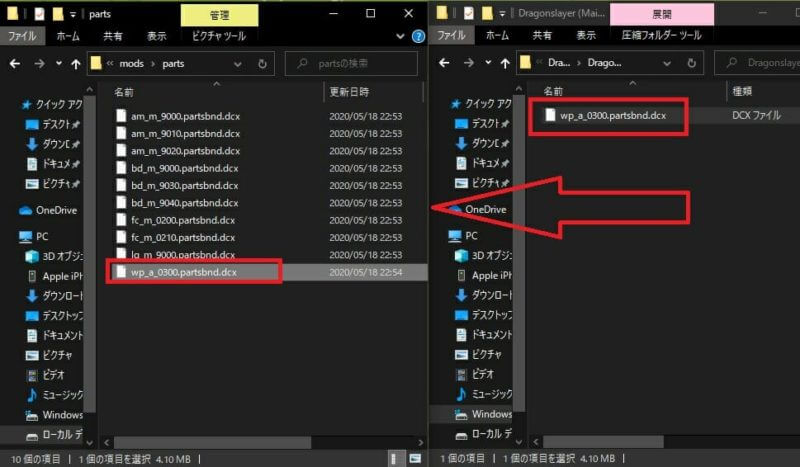Click horizontal scrollbar in parts file list
The height and width of the screenshot is (467, 800).
[212, 443]
